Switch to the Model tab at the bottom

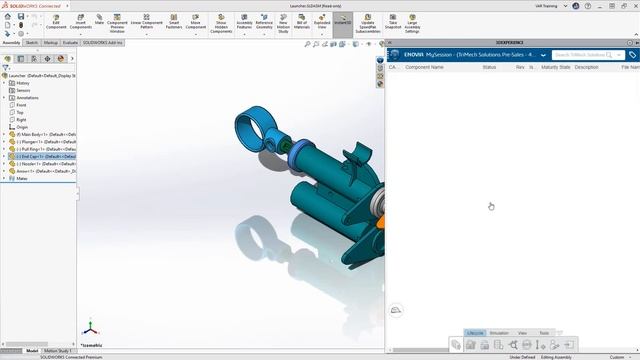[x=32, y=351]
